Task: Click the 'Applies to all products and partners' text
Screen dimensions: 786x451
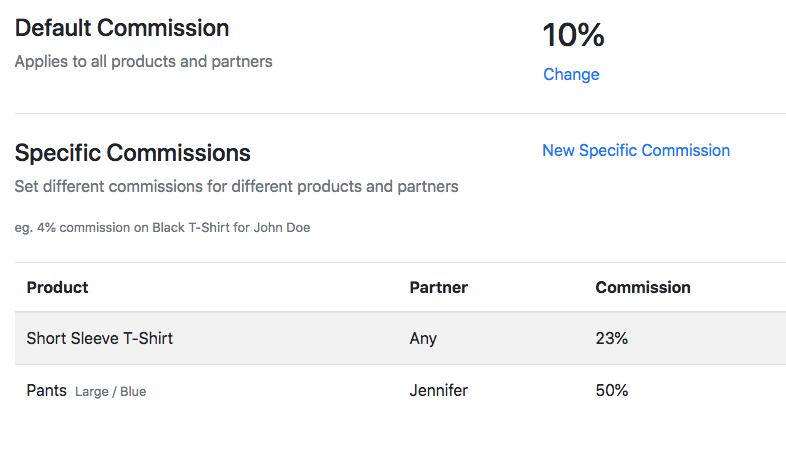Action: [x=143, y=61]
